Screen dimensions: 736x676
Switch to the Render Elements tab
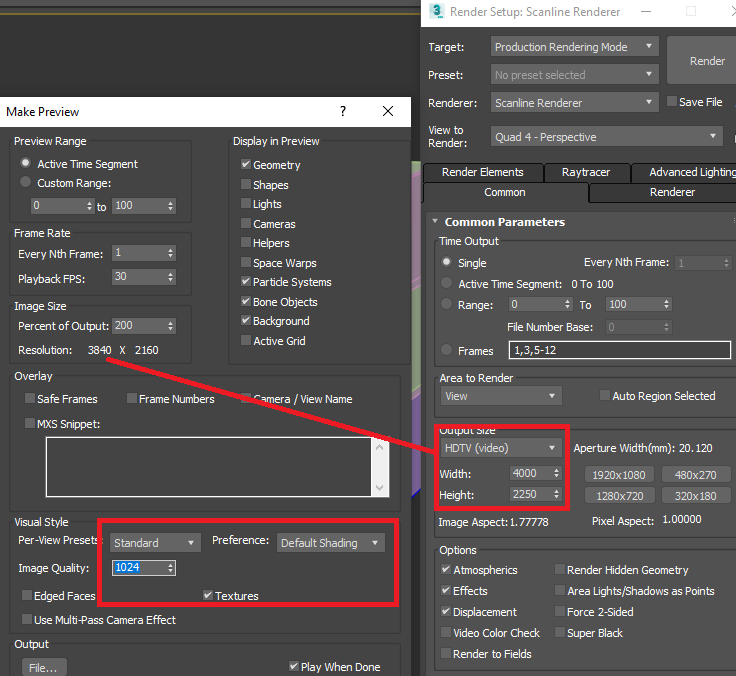click(x=483, y=173)
